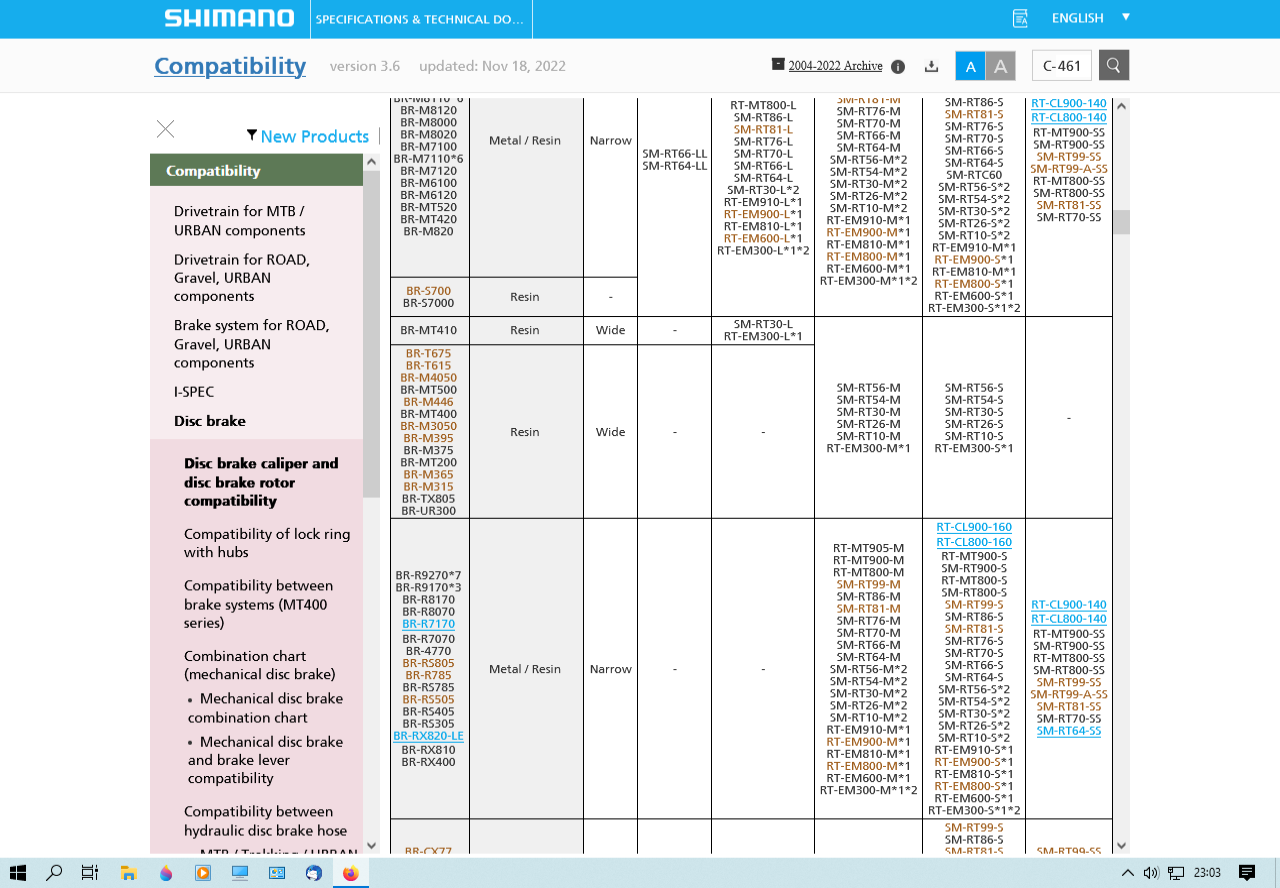Click the download icon in header
1280x888 pixels.
coord(931,67)
